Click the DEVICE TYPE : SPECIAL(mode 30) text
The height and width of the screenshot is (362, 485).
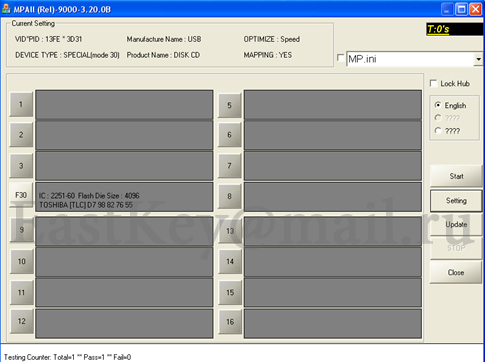tap(67, 55)
